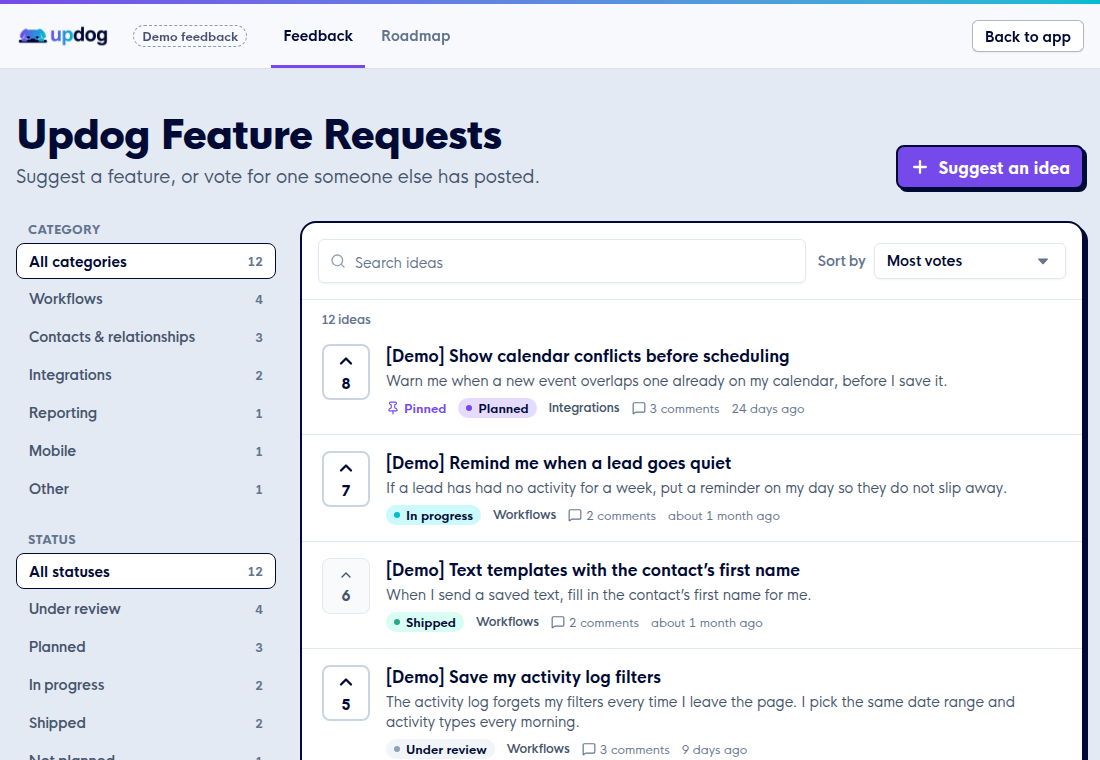Open Remind me when a lead goes quiet
Image resolution: width=1100 pixels, height=760 pixels.
tap(558, 463)
